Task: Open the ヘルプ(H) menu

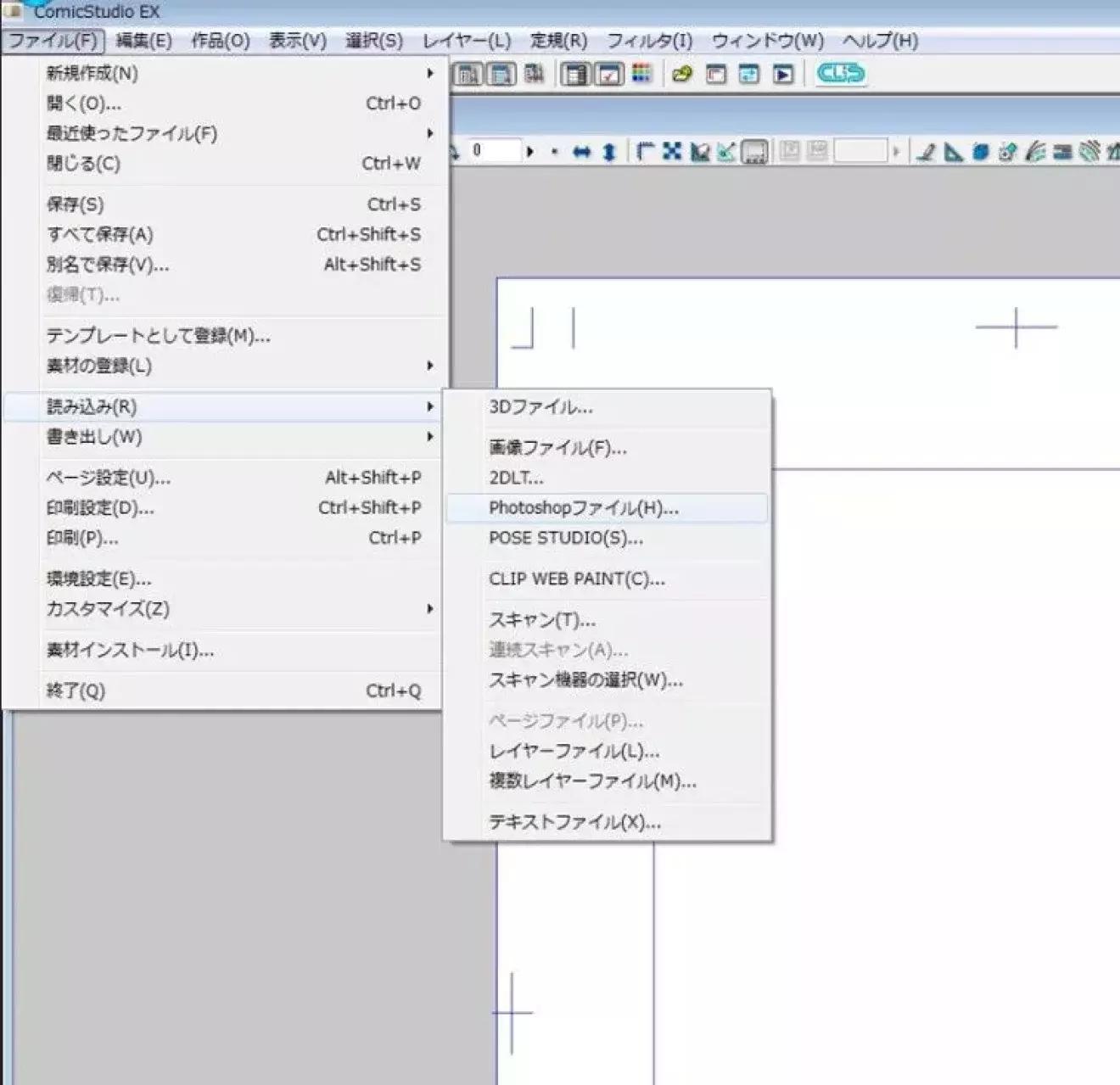Action: click(880, 40)
